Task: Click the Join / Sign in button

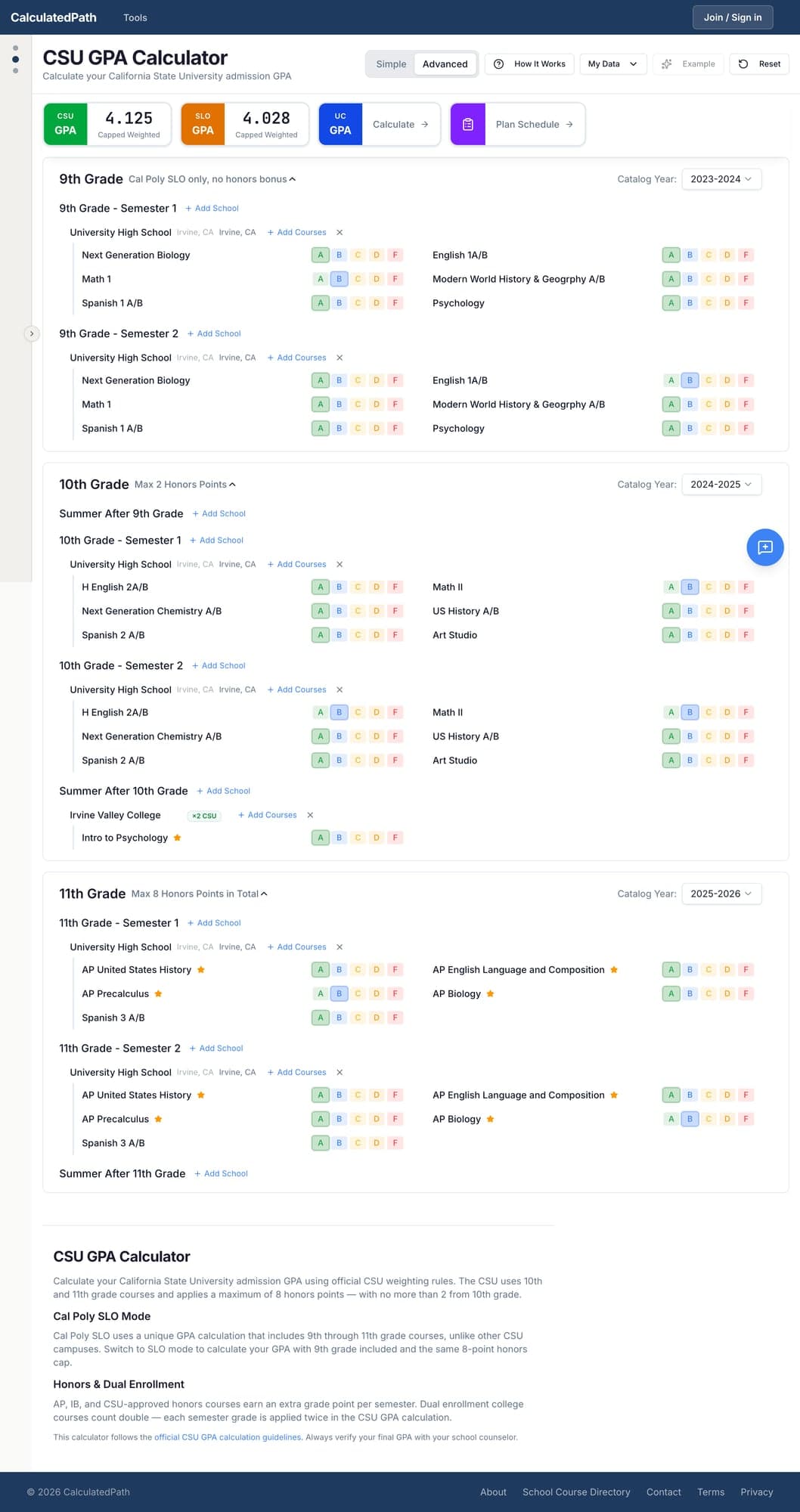Action: 732,17
